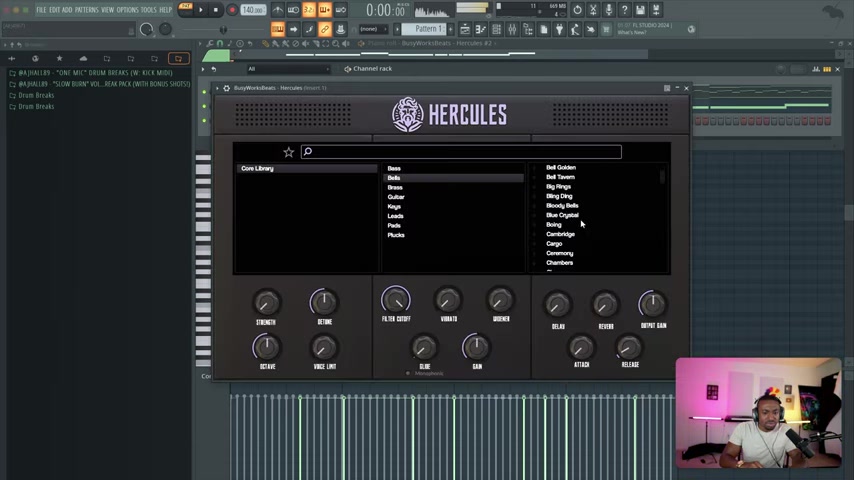Screen dimensions: 854x480
Task: Click the audio editor scissors icon
Action: coord(593,10)
